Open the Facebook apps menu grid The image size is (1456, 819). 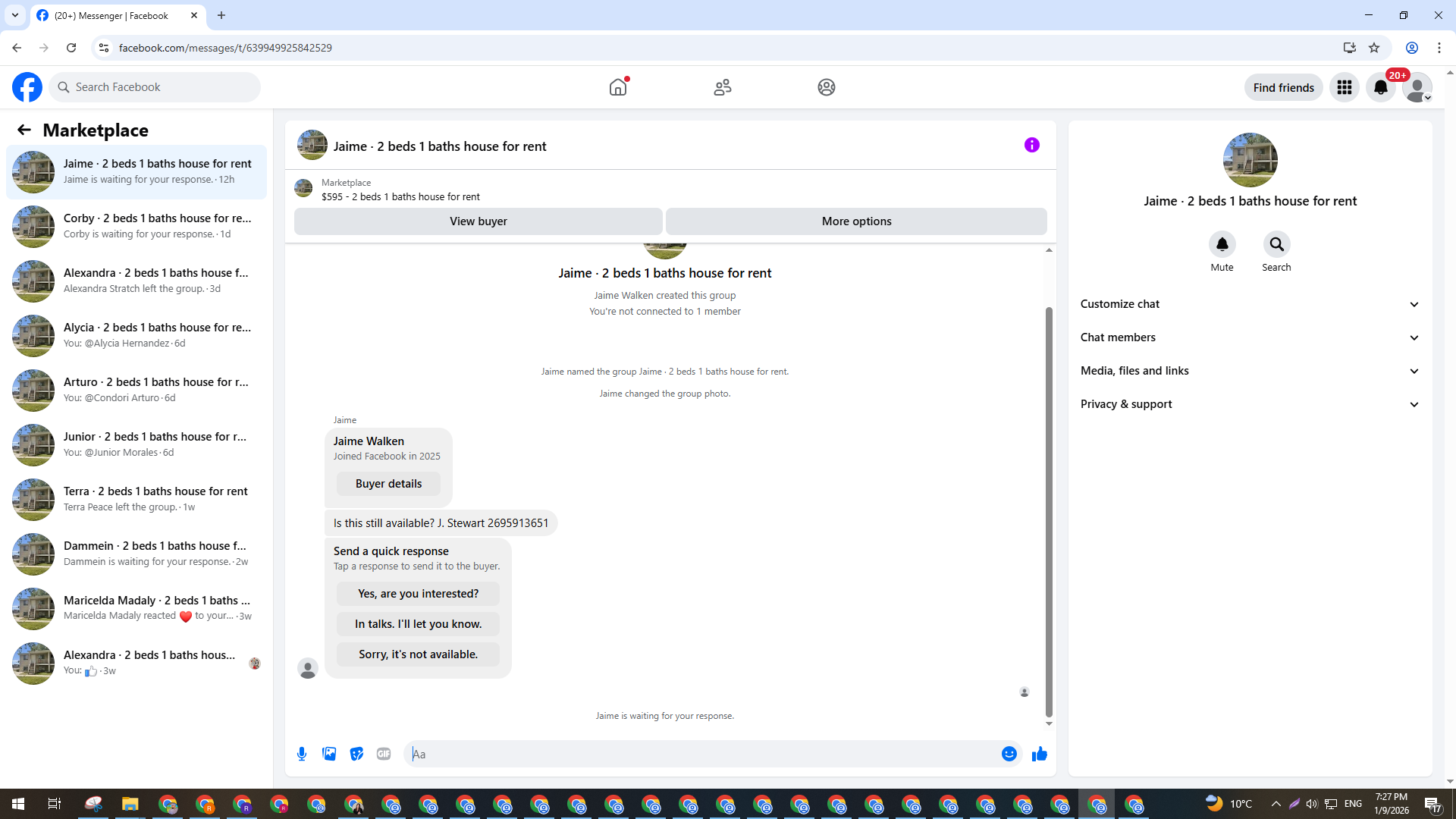[x=1345, y=87]
